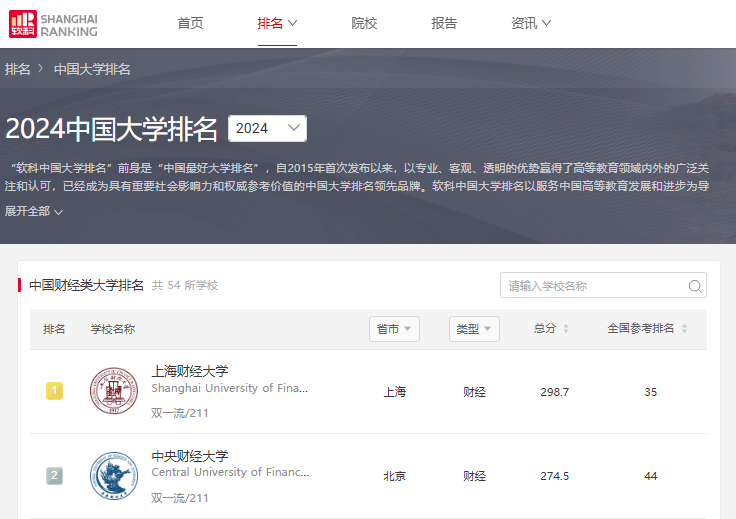Click national rank value 35
736x519 pixels.
point(651,392)
